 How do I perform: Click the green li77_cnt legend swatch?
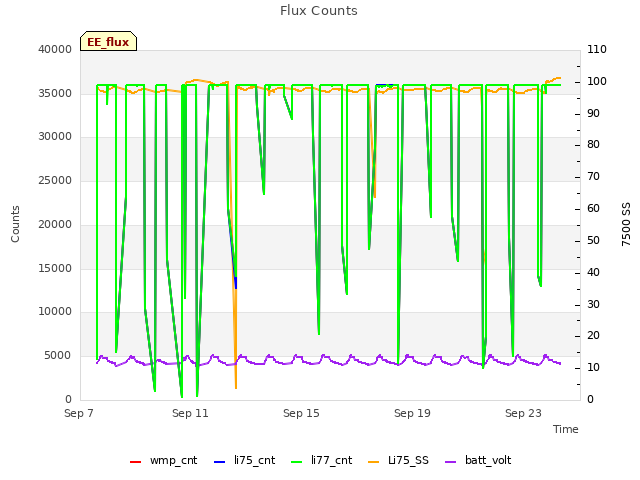[x=296, y=462]
